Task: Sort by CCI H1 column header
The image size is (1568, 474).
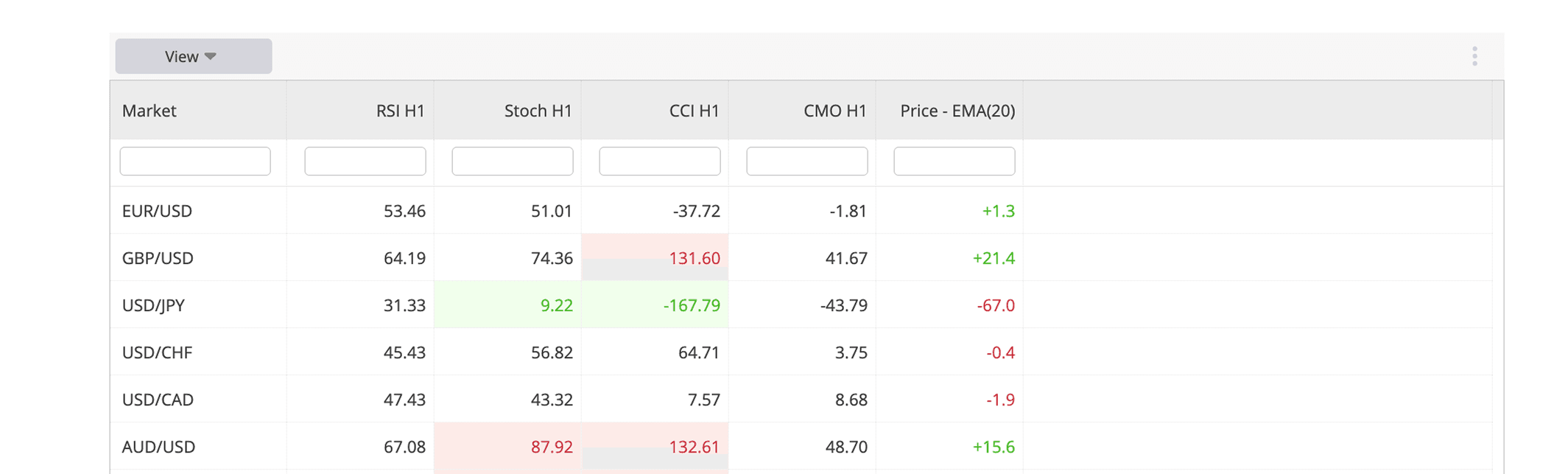Action: 693,111
